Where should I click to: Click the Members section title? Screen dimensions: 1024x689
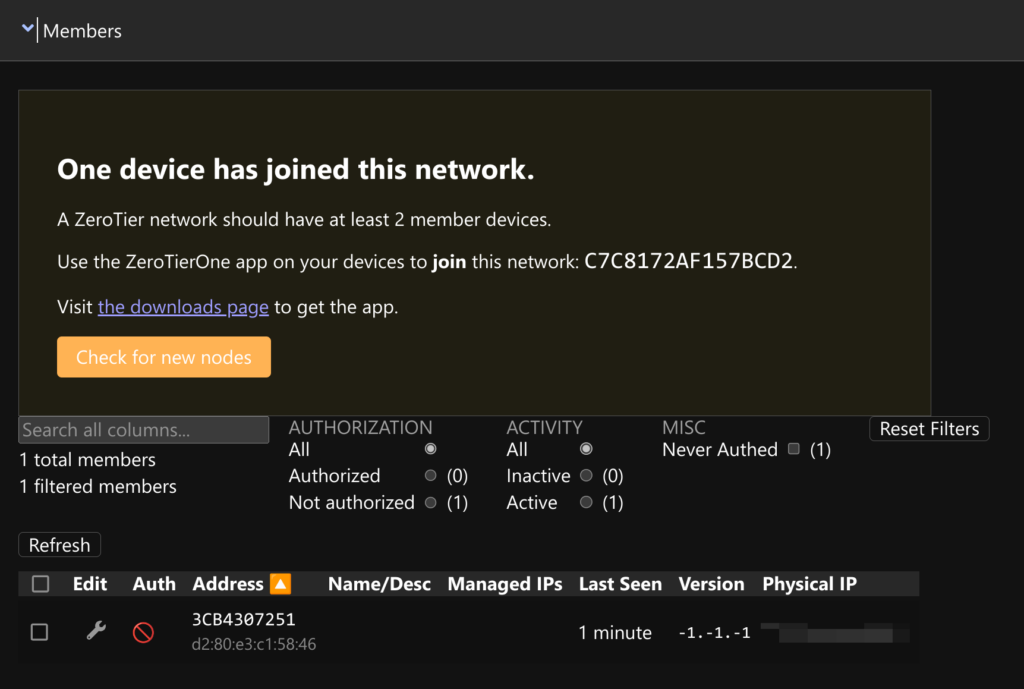(82, 31)
